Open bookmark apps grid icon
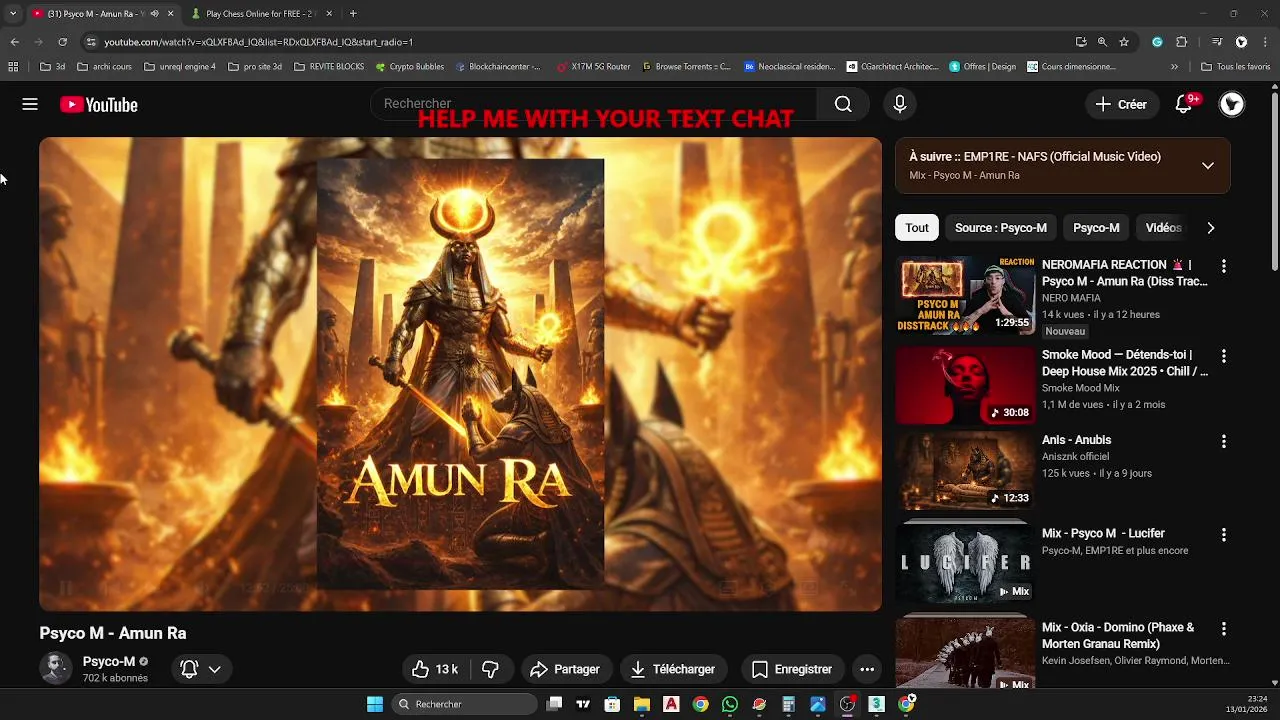 click(13, 67)
